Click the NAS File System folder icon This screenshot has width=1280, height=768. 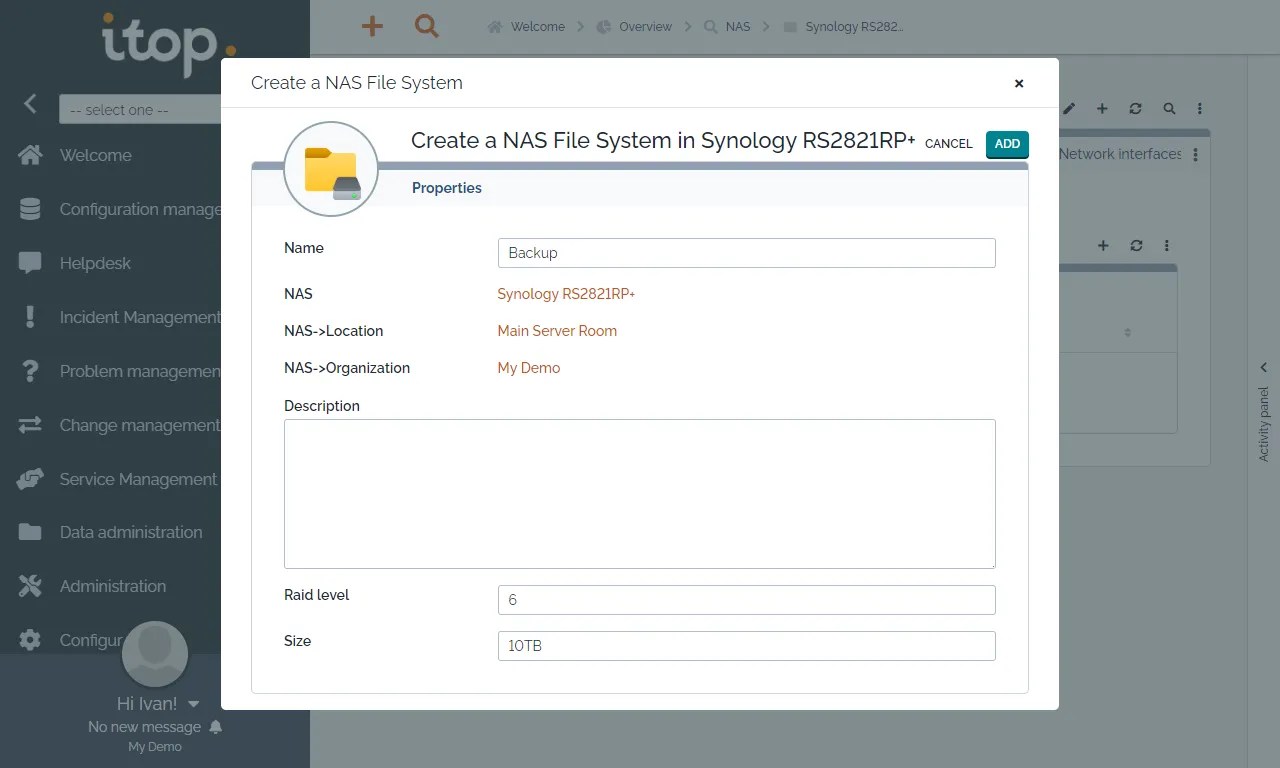click(x=331, y=169)
